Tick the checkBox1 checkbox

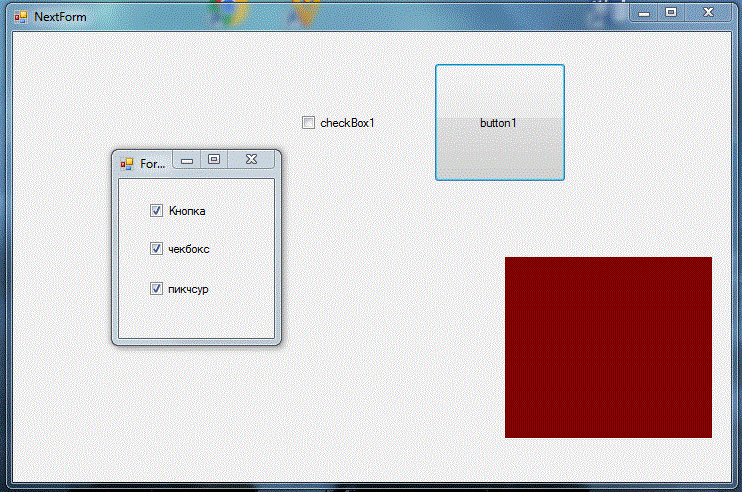[309, 123]
